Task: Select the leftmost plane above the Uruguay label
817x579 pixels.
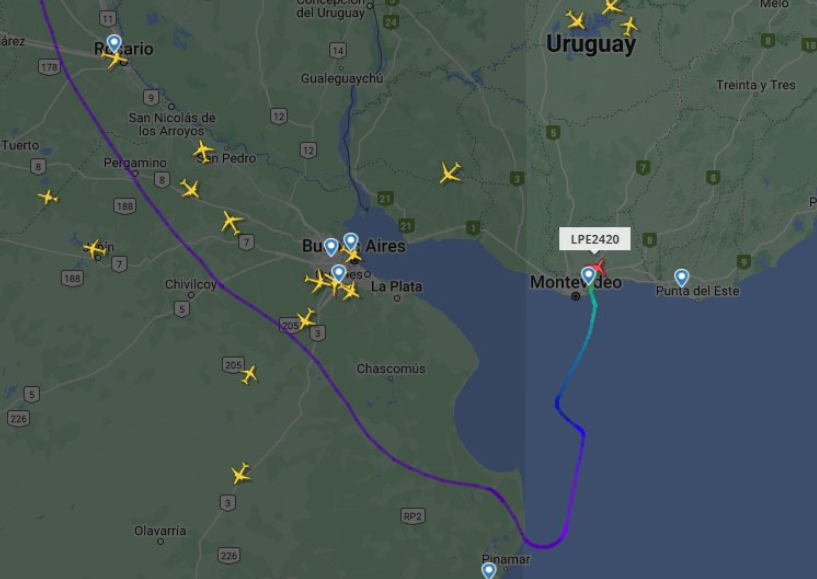Action: click(576, 20)
